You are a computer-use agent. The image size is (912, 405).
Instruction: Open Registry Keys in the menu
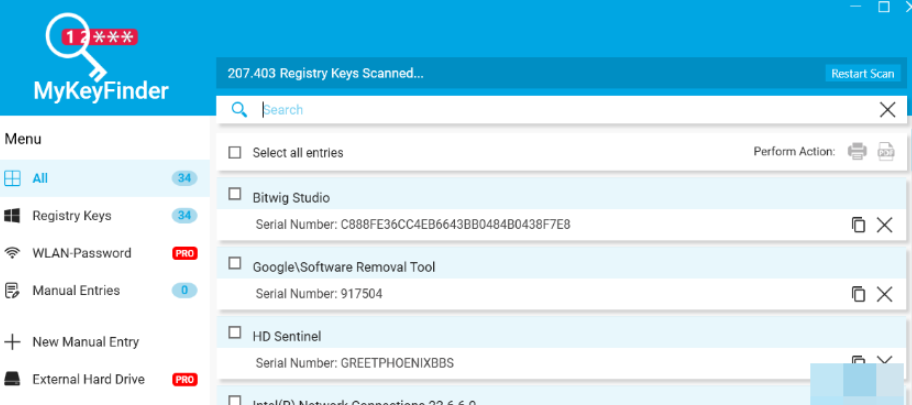pyautogui.click(x=105, y=215)
